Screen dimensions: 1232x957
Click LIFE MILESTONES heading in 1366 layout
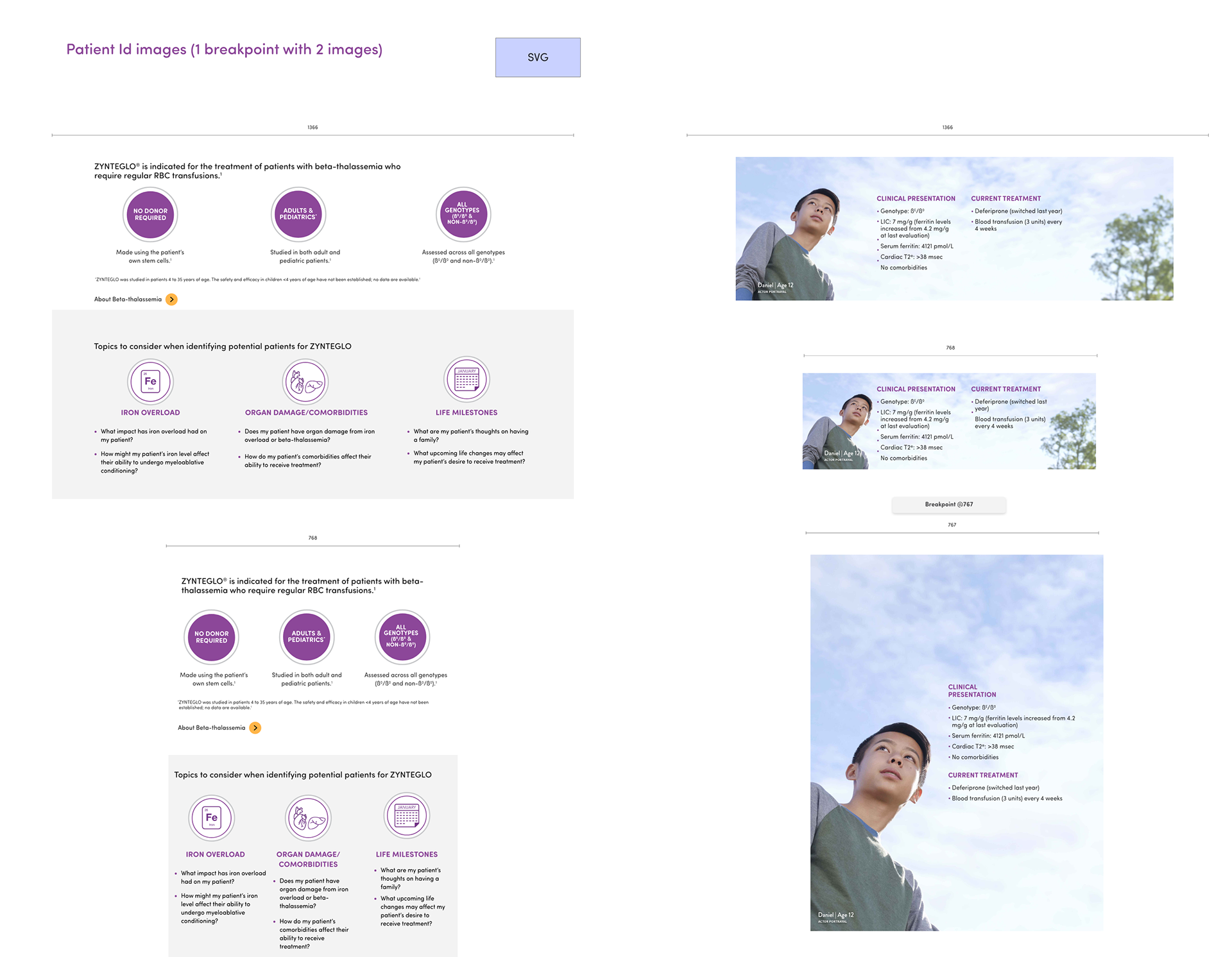click(x=466, y=412)
